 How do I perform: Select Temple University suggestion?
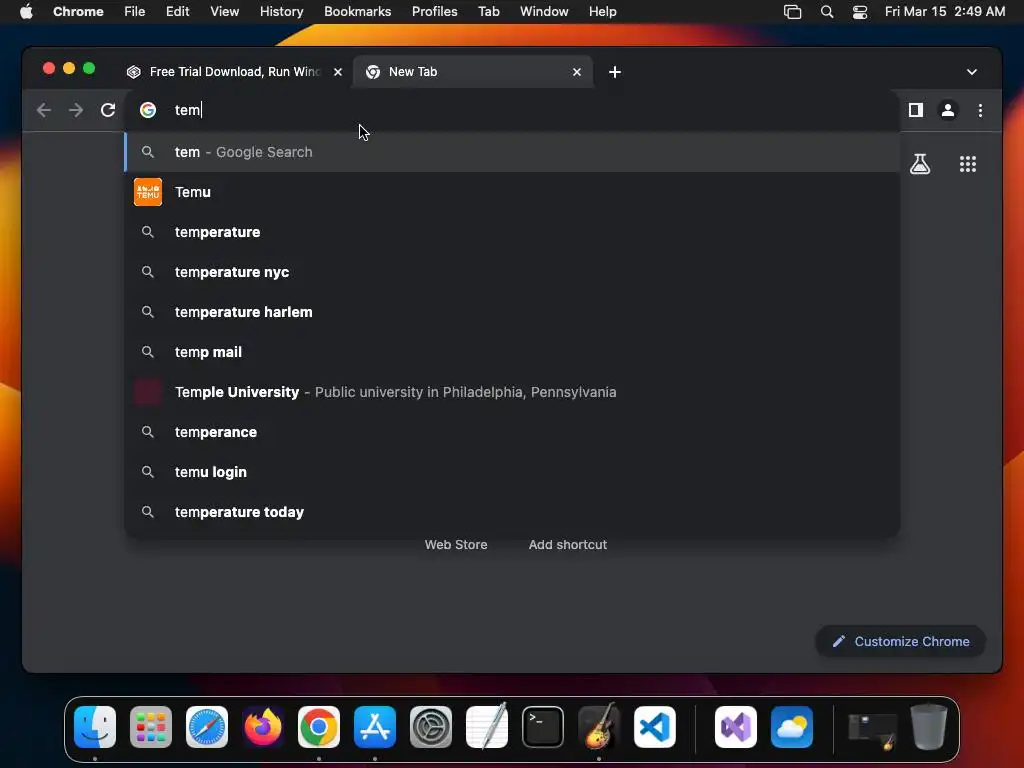click(x=512, y=392)
